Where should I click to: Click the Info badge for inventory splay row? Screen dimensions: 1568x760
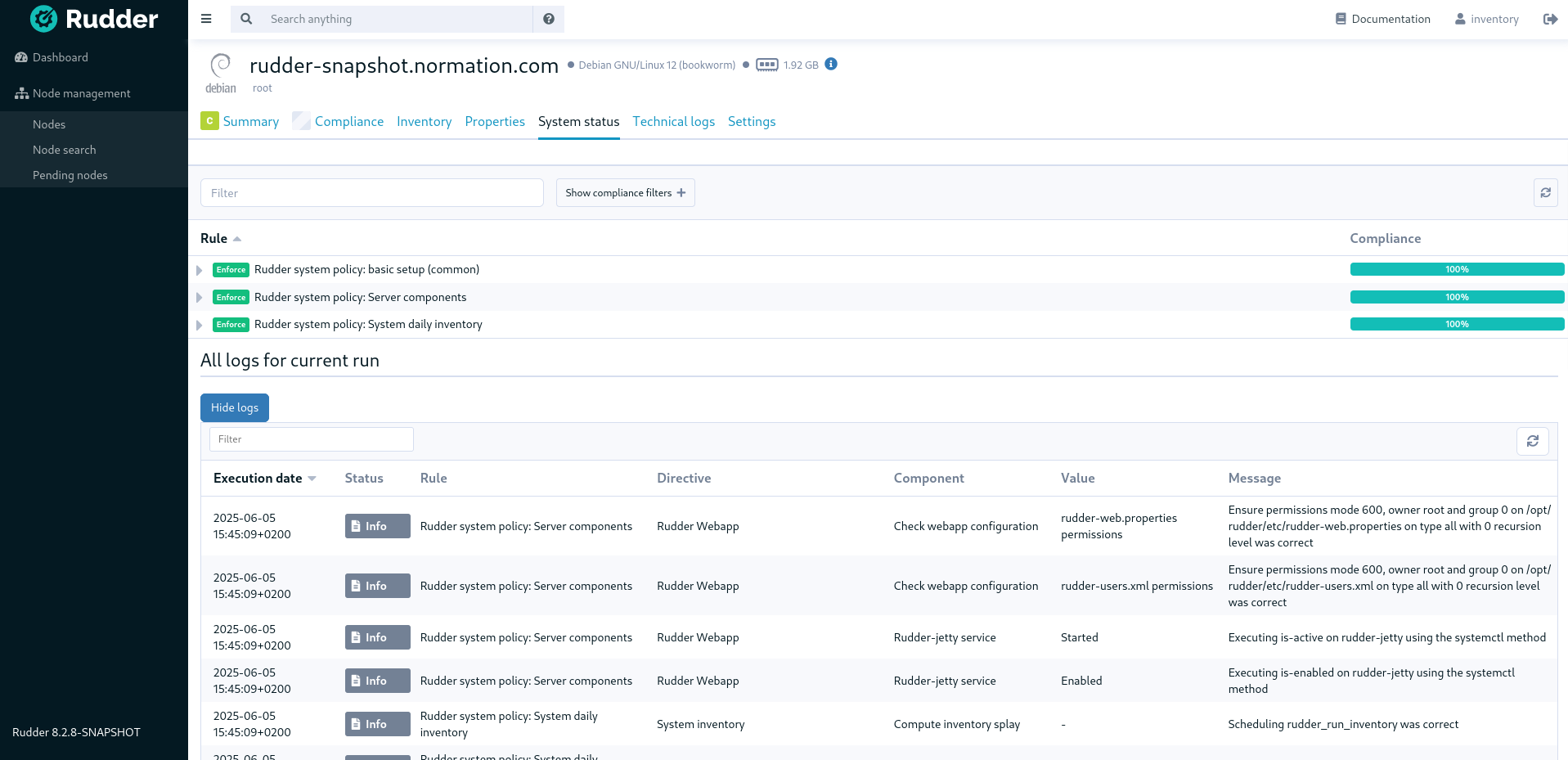point(377,724)
